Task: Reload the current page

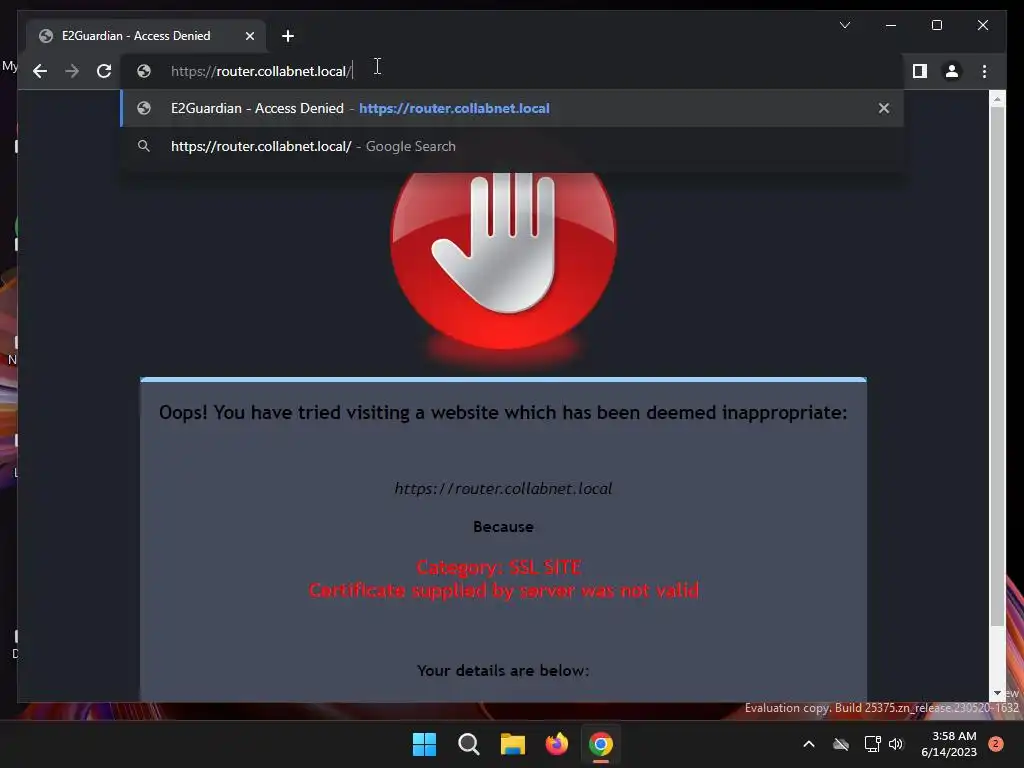Action: pos(104,71)
